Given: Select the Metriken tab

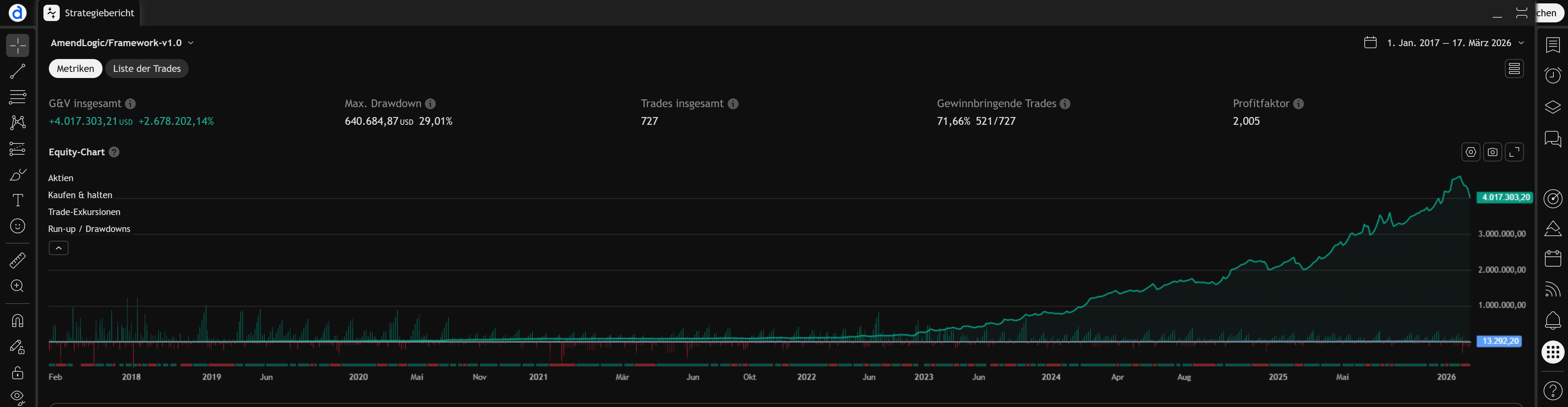Looking at the screenshot, I should (75, 68).
